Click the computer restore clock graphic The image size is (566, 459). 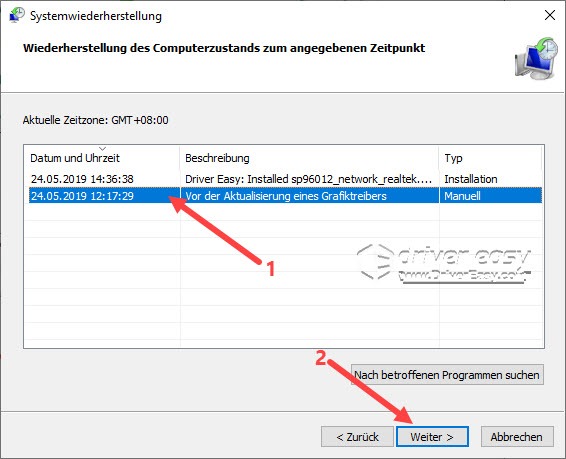536,58
